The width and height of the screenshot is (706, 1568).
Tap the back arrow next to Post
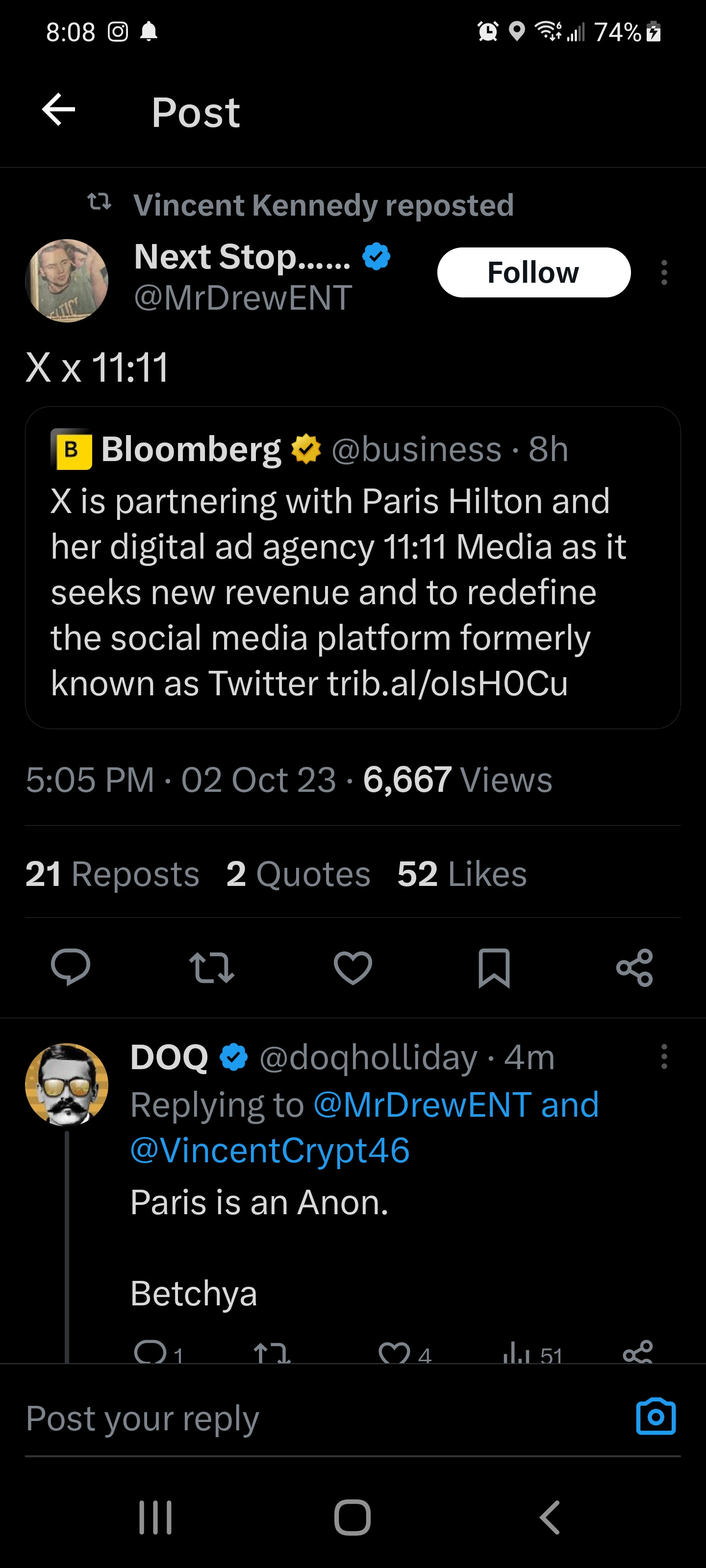58,110
